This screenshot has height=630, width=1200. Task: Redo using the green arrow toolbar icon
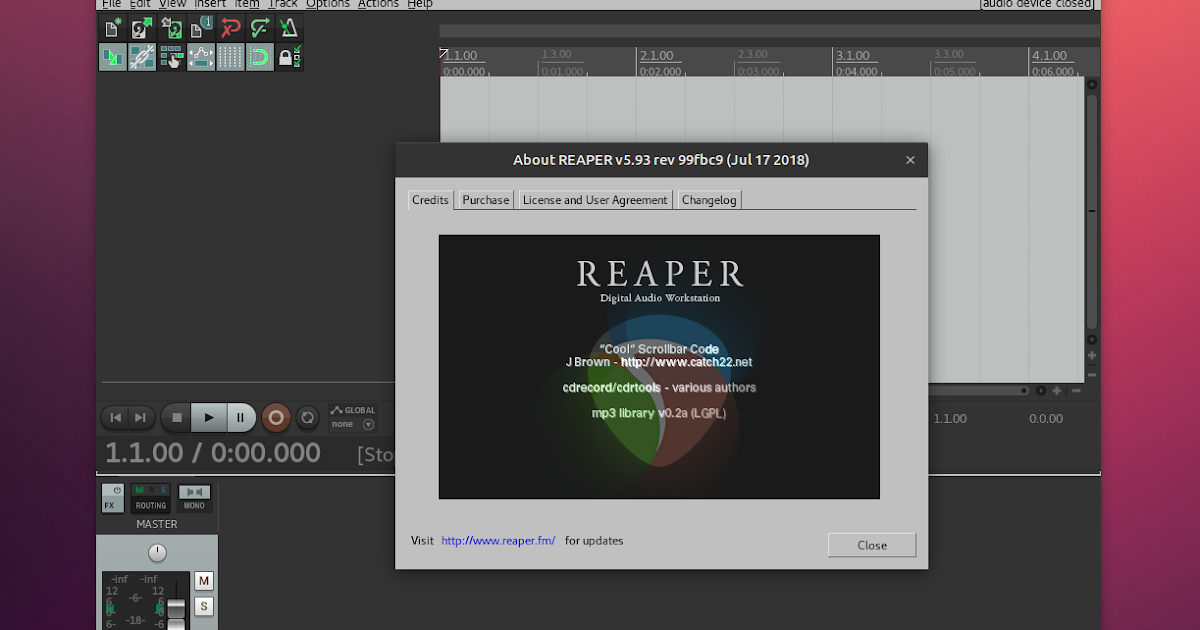pyautogui.click(x=260, y=28)
